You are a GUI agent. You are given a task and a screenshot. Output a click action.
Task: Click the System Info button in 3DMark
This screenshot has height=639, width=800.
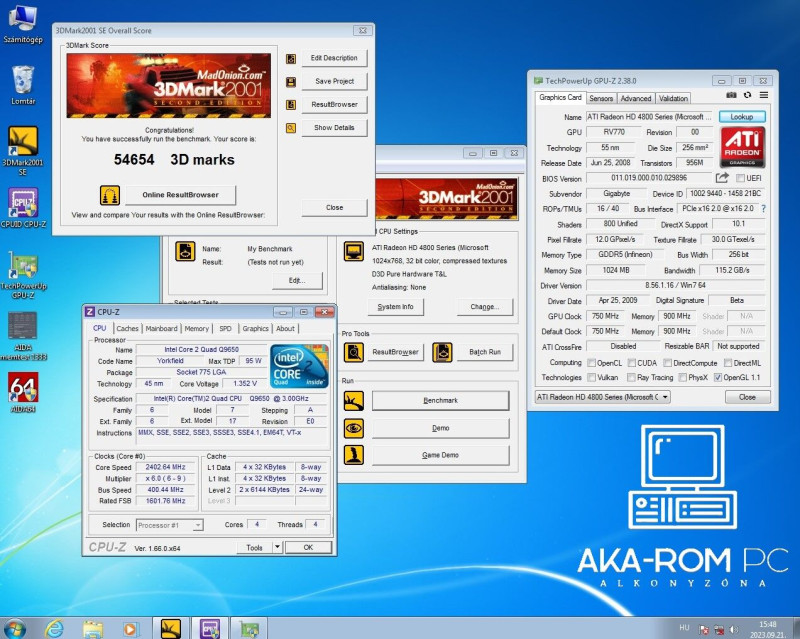point(395,307)
